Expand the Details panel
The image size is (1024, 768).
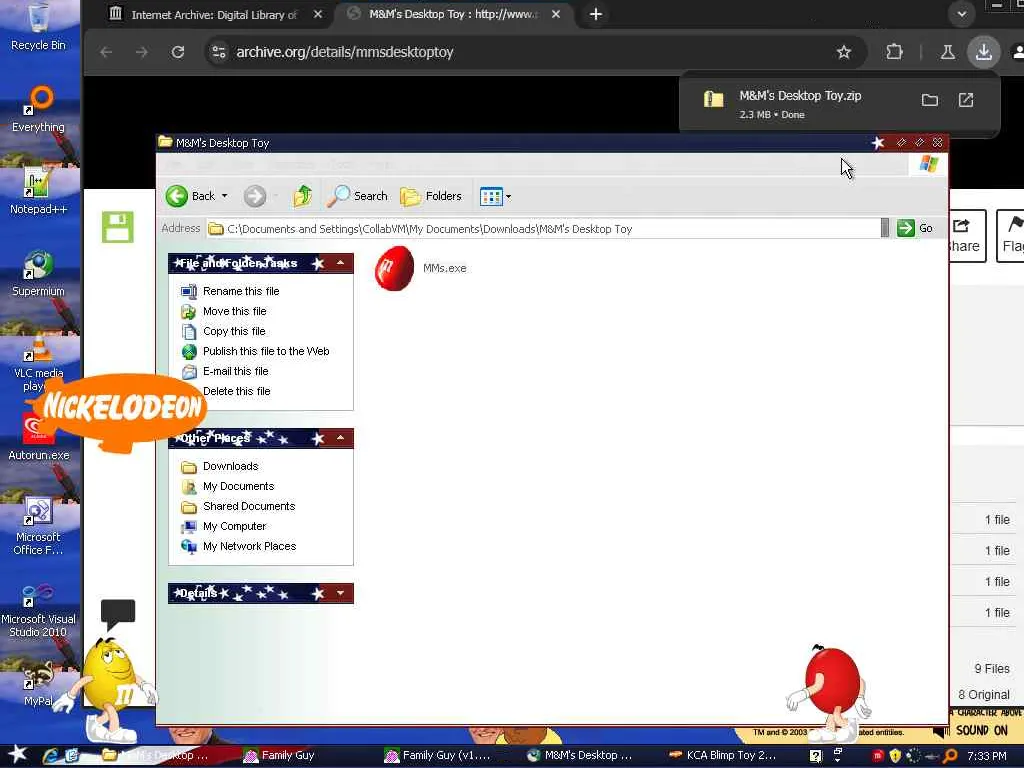(340, 593)
